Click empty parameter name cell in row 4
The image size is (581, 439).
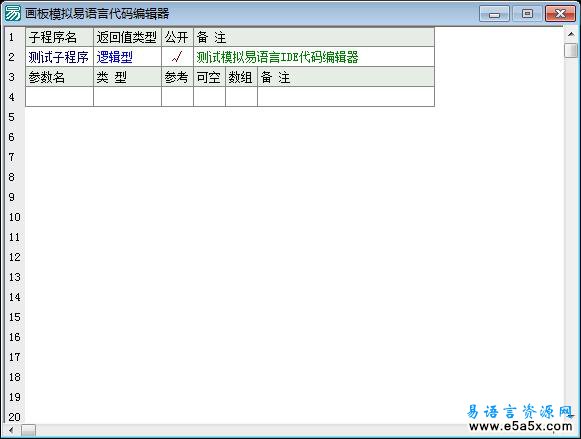pyautogui.click(x=59, y=97)
